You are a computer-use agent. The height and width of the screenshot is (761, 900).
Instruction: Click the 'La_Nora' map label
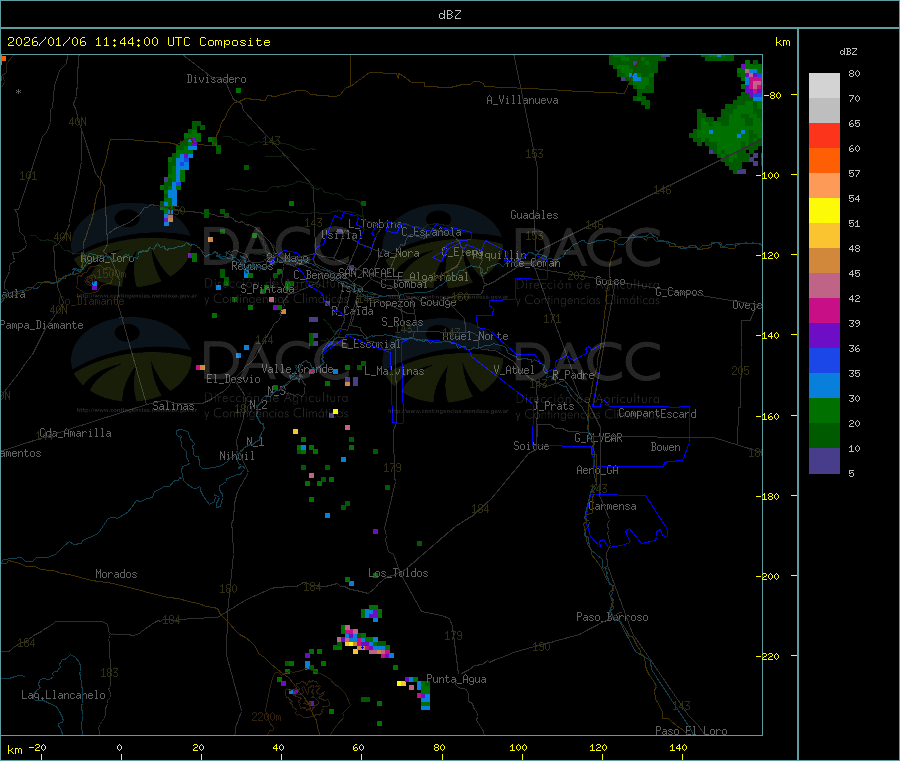click(398, 253)
